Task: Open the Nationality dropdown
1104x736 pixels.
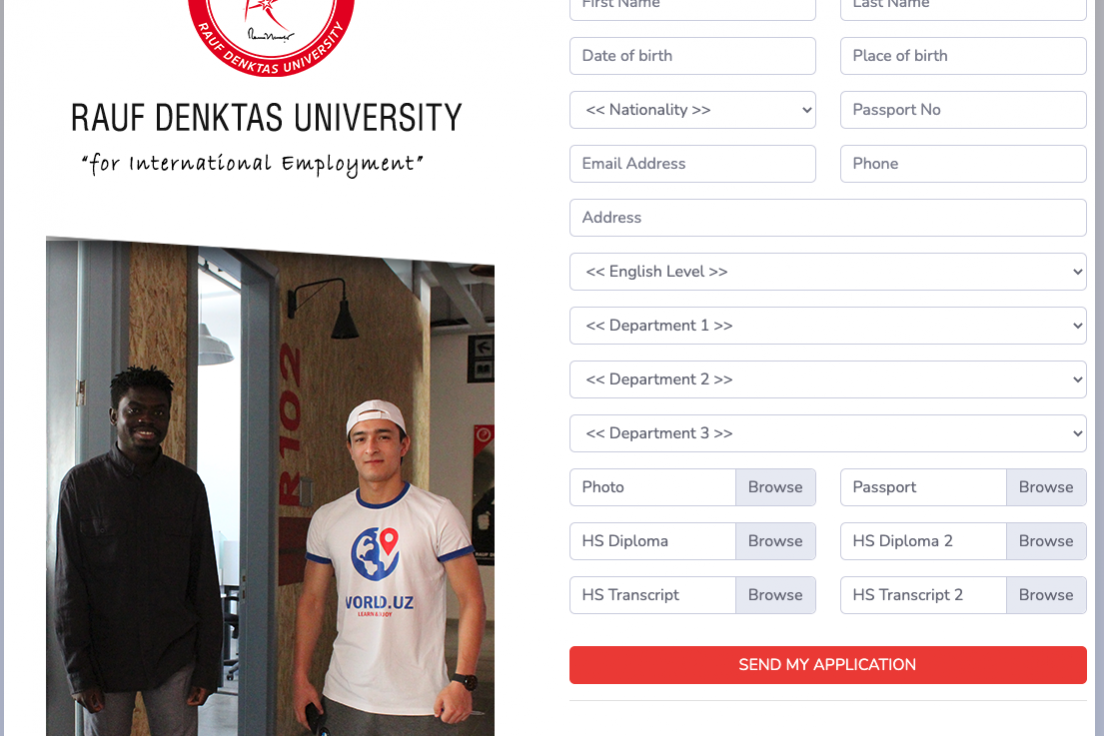Action: click(x=692, y=110)
